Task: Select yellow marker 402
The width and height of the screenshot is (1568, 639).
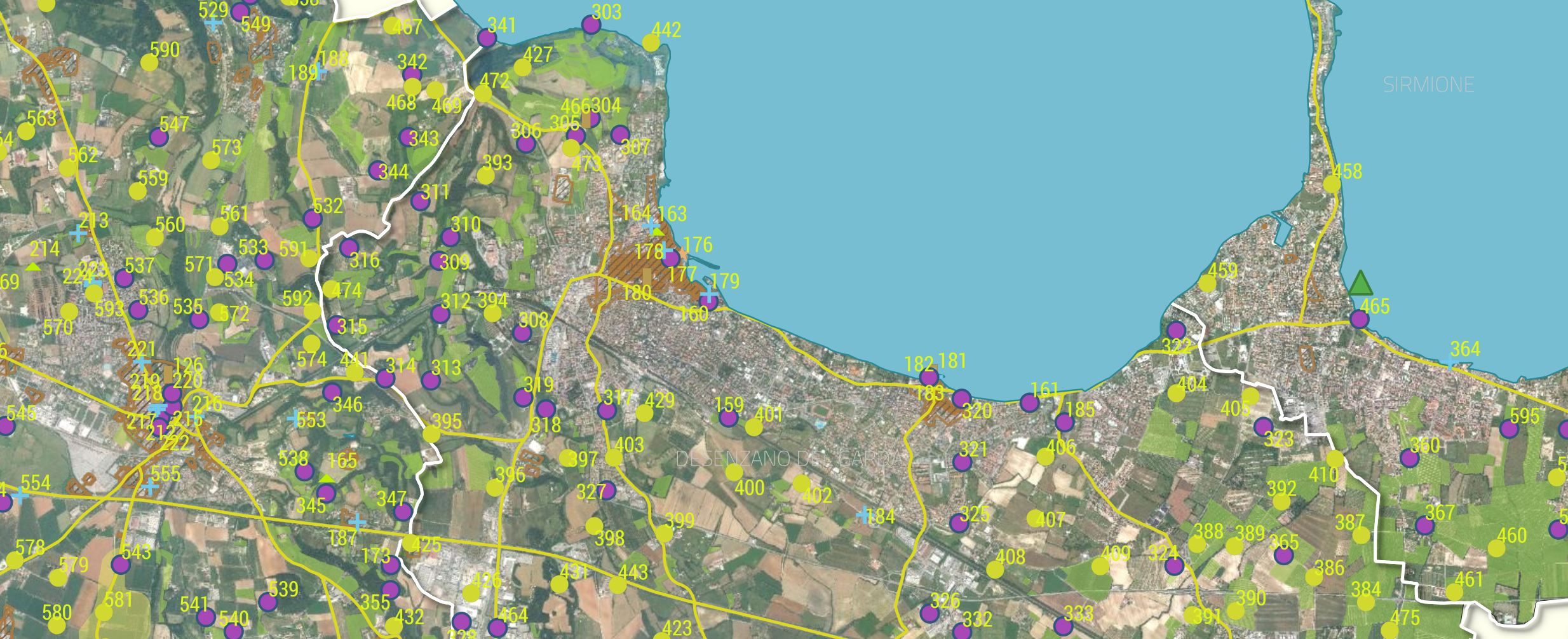Action: pos(802,483)
